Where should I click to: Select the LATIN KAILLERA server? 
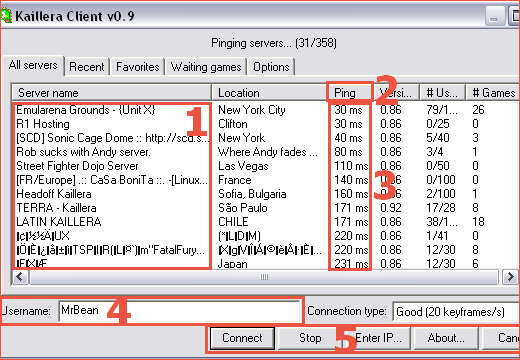coord(59,222)
